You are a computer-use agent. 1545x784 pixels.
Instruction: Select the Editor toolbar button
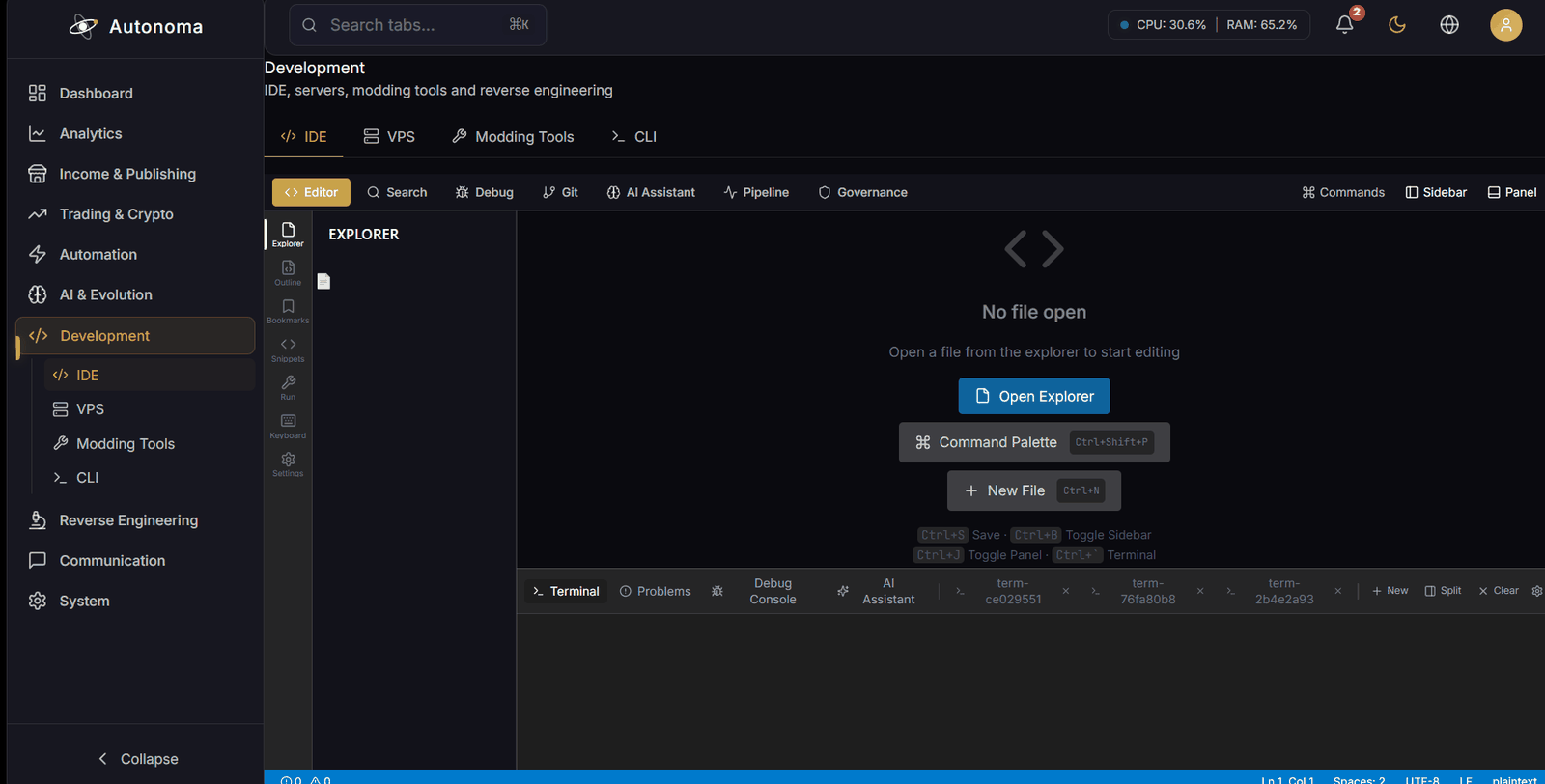[311, 192]
